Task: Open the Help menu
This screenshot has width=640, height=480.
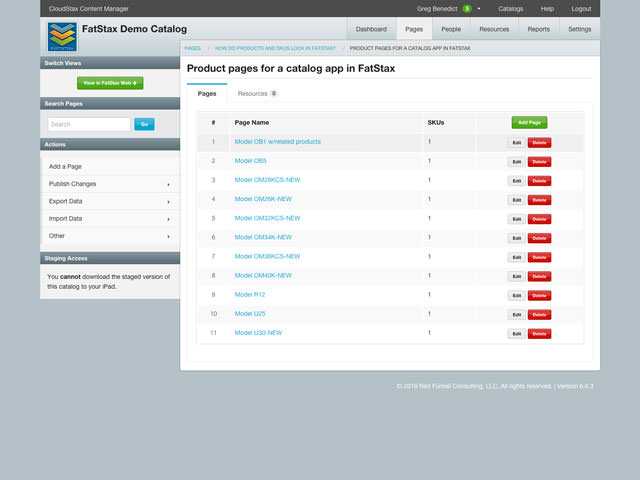Action: point(547,9)
